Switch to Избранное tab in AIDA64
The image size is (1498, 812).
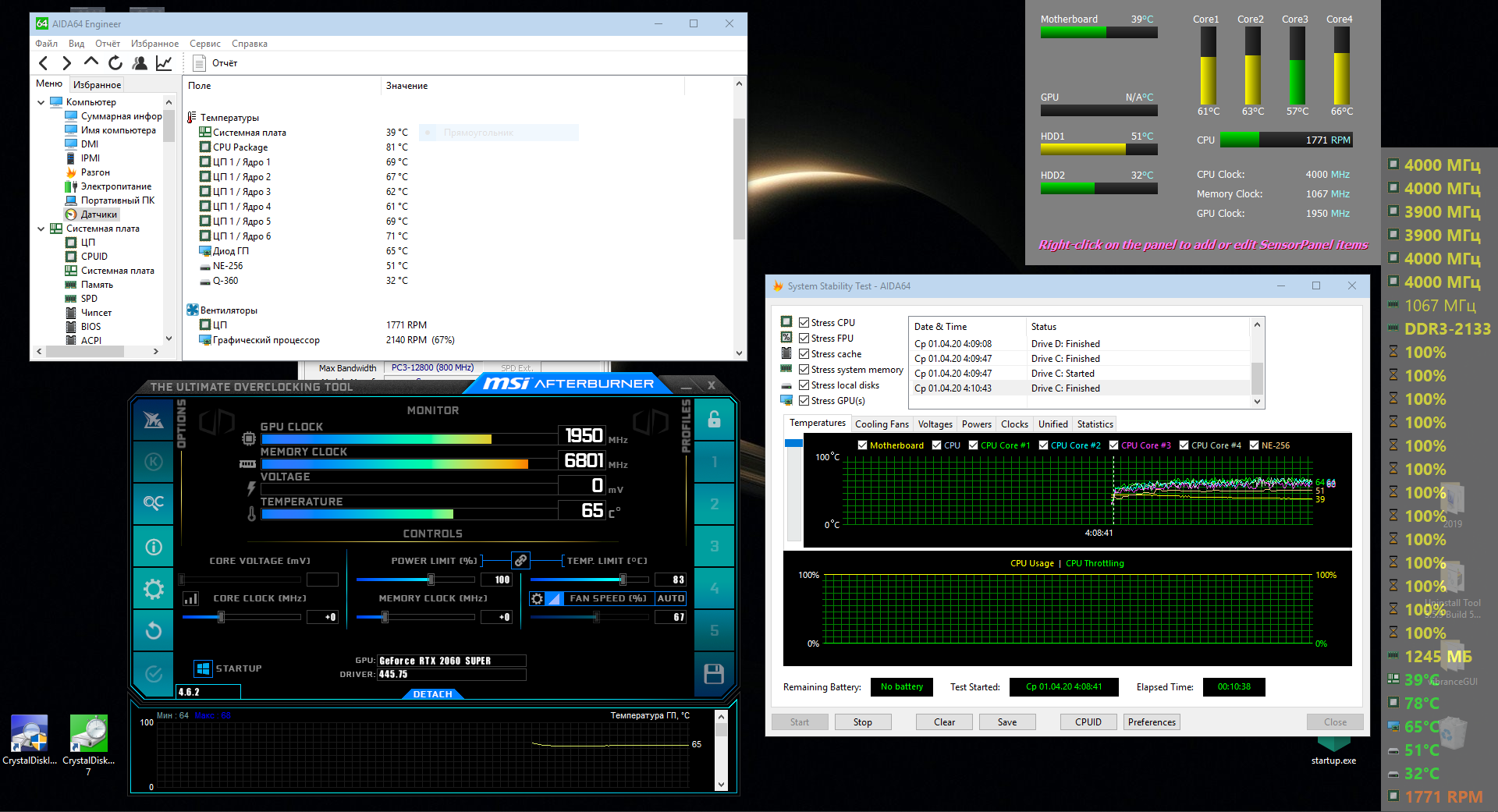pos(97,84)
